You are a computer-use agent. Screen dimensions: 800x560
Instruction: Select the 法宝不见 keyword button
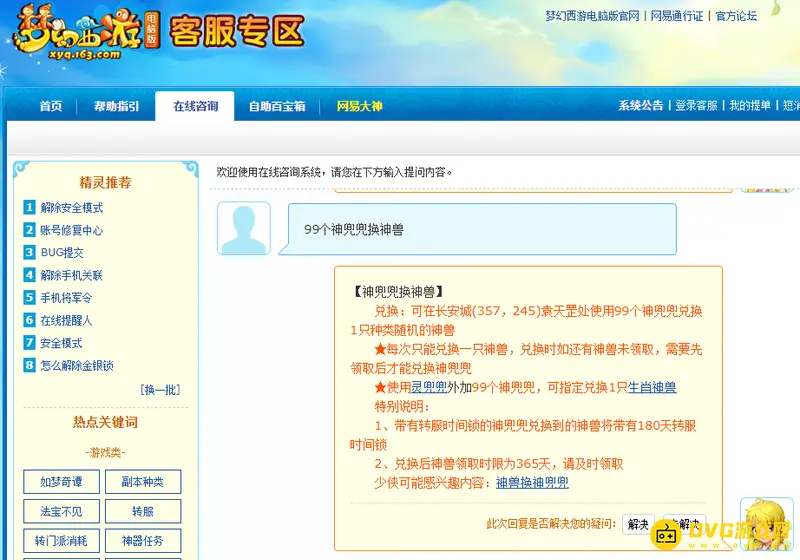pos(61,511)
